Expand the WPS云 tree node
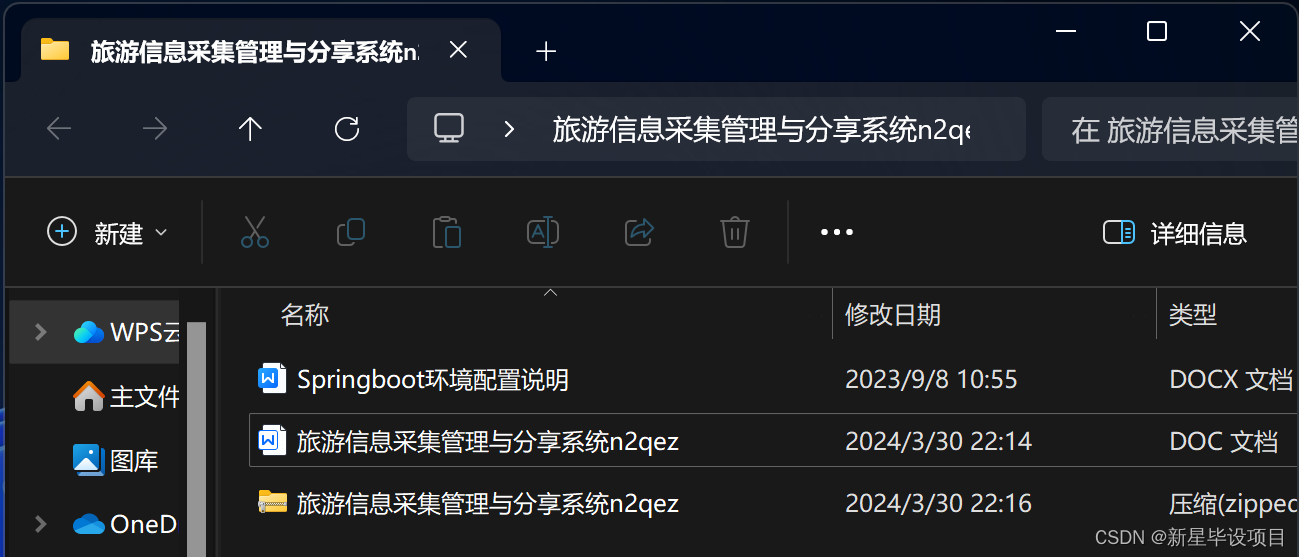 [40, 332]
